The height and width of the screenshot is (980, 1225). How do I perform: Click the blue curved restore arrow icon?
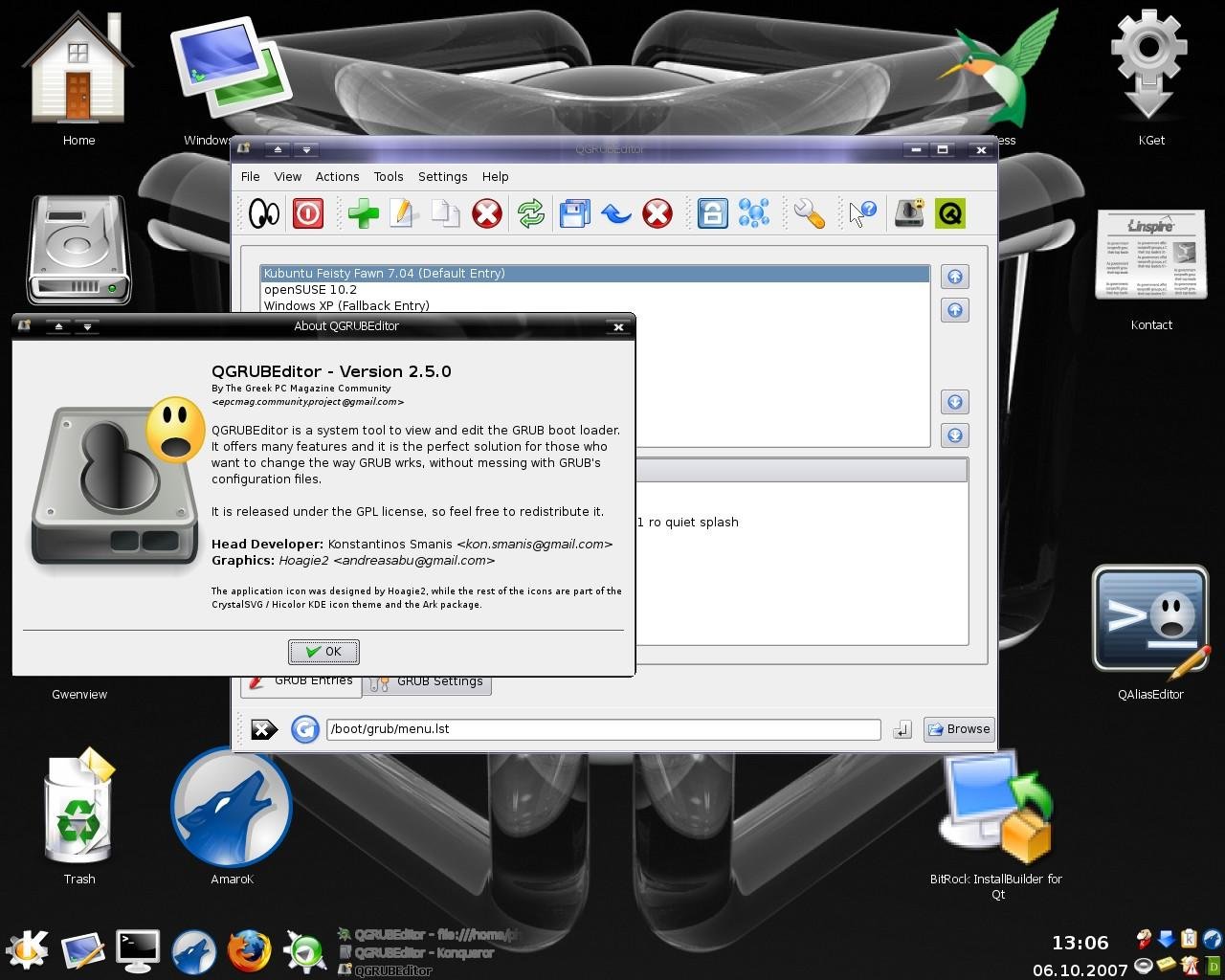[615, 213]
